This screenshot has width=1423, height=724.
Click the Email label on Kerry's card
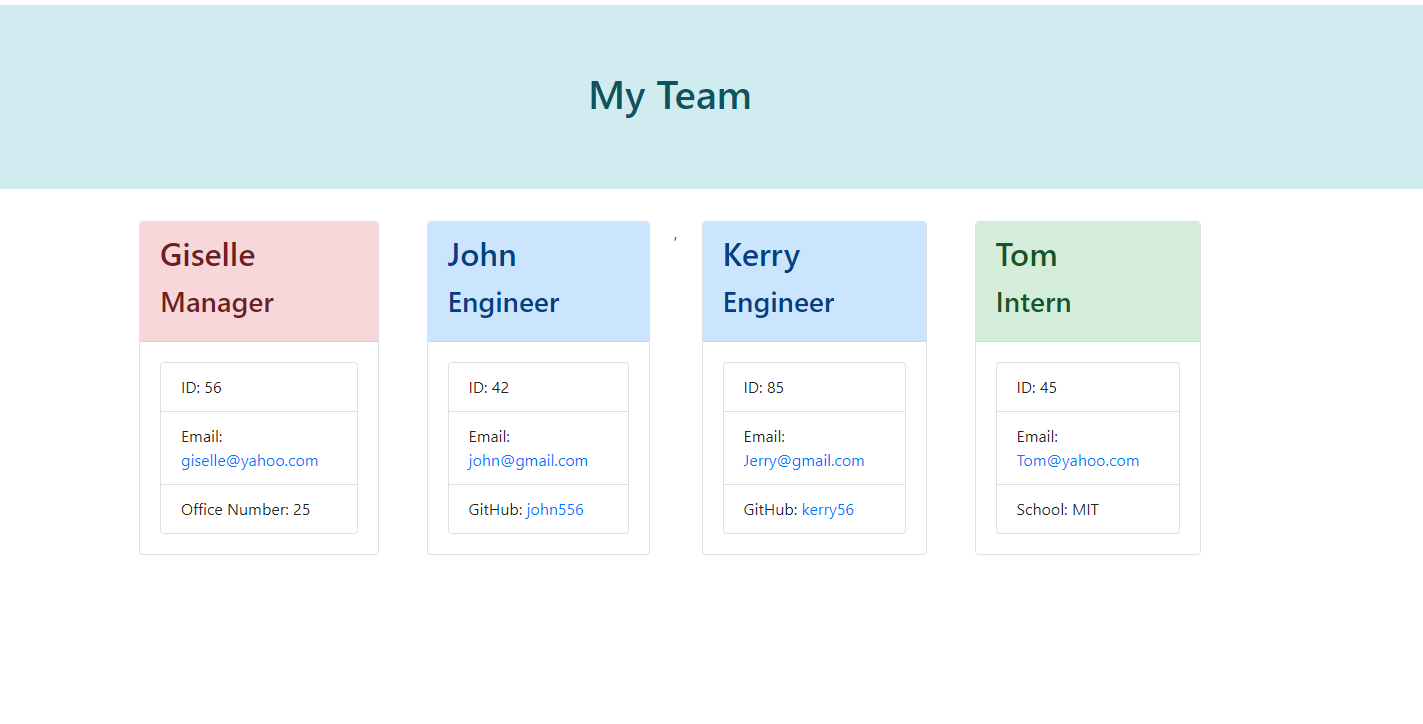point(763,436)
